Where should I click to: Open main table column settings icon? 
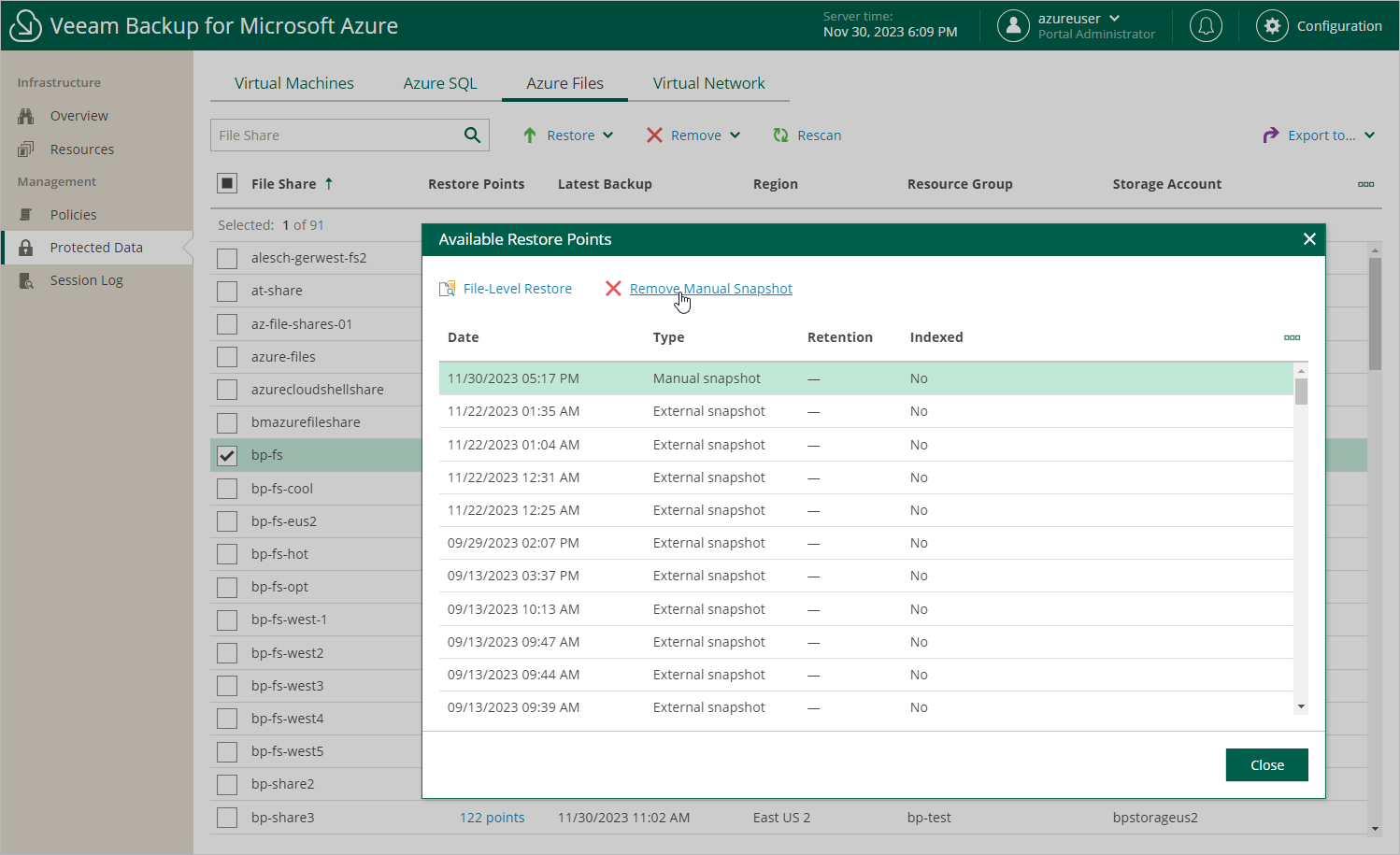click(x=1365, y=184)
